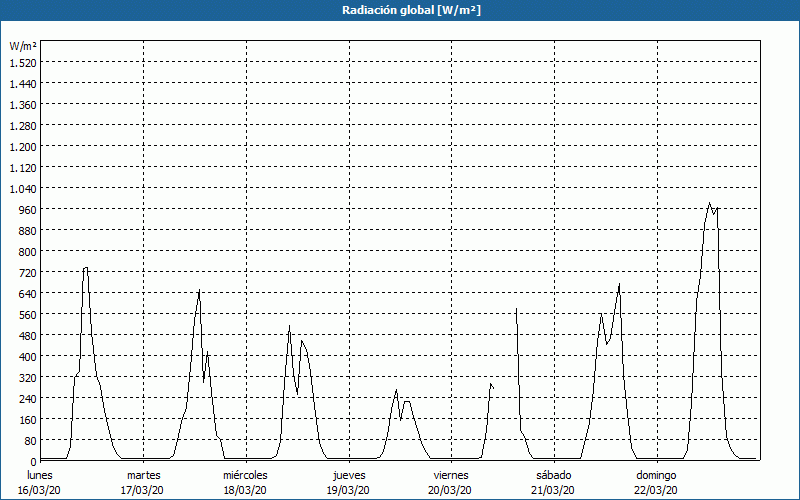This screenshot has width=800, height=500.
Task: Select the 1.360 y-axis value
Action: pyautogui.click(x=23, y=105)
